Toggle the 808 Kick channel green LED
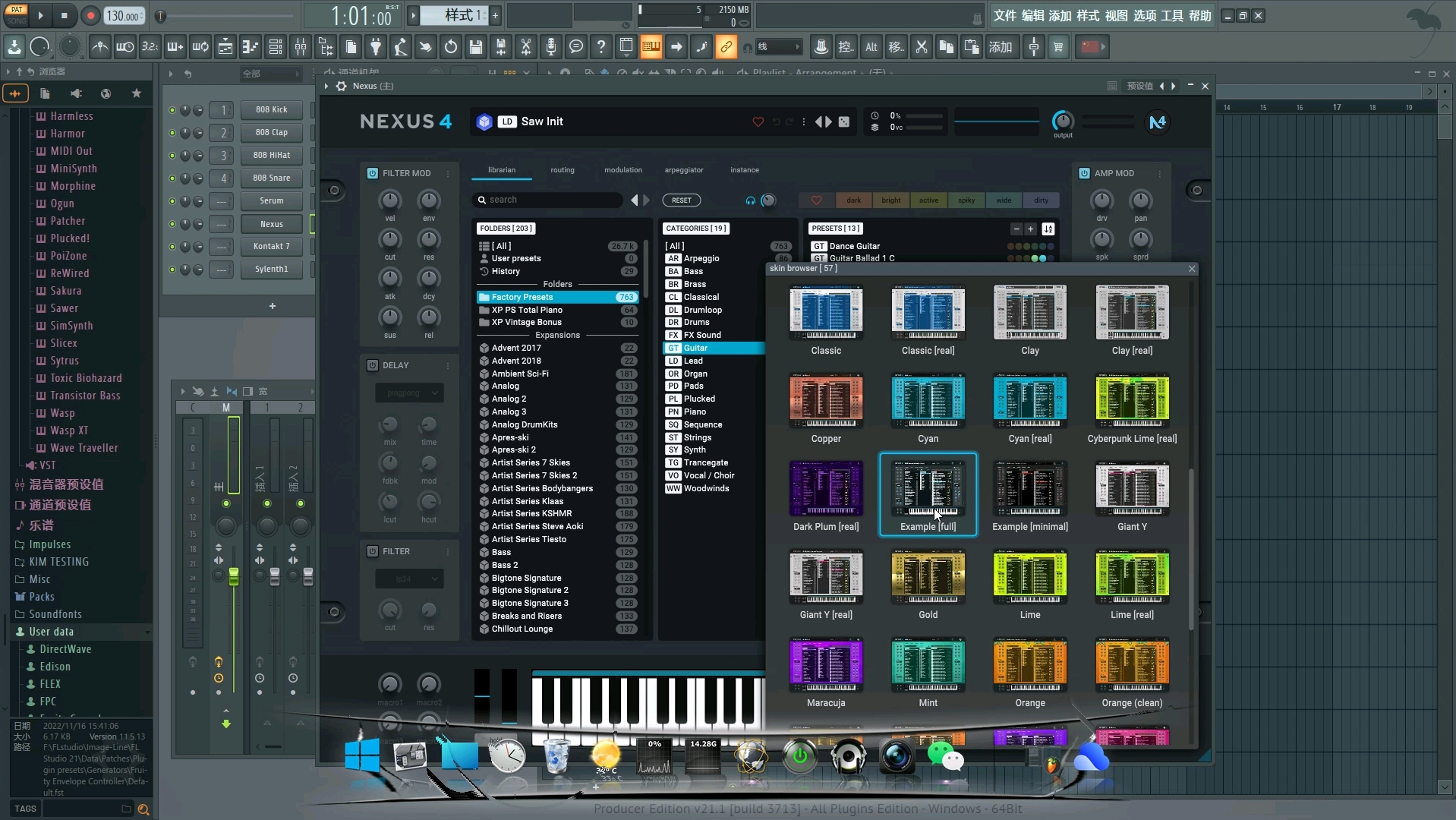This screenshot has height=820, width=1456. click(172, 110)
